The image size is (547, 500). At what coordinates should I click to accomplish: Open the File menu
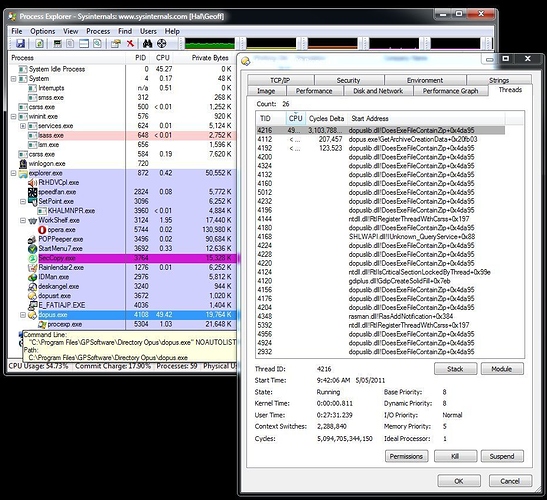[x=17, y=31]
